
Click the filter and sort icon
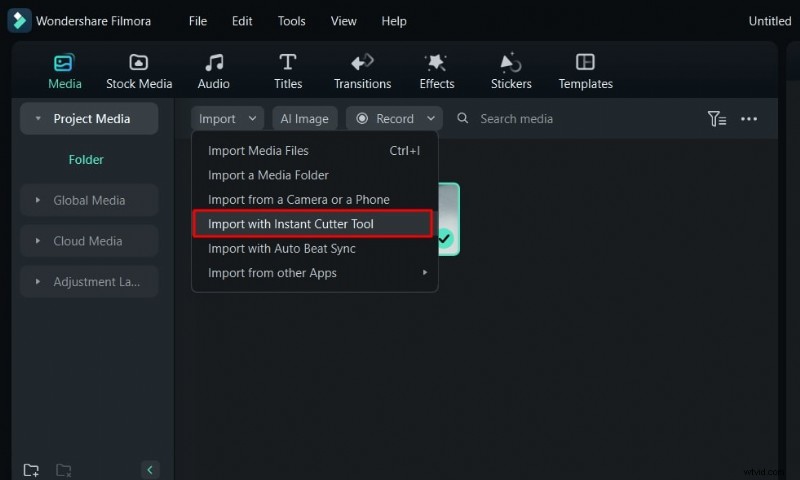[716, 119]
